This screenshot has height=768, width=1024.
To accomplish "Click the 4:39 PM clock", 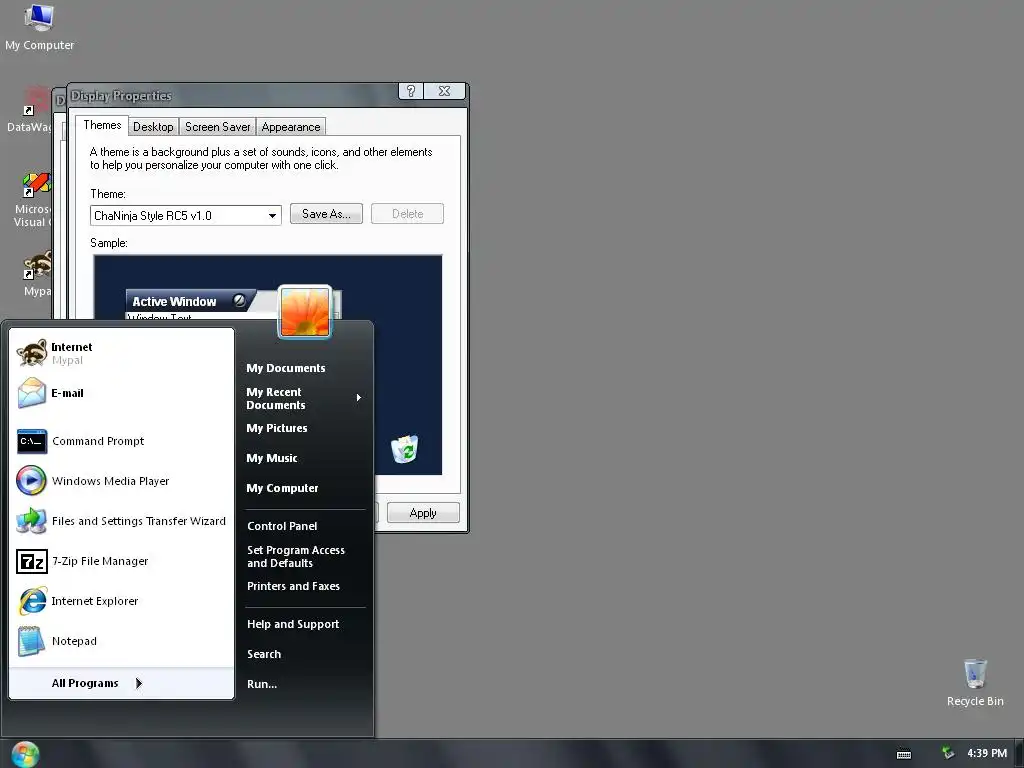I will click(987, 753).
